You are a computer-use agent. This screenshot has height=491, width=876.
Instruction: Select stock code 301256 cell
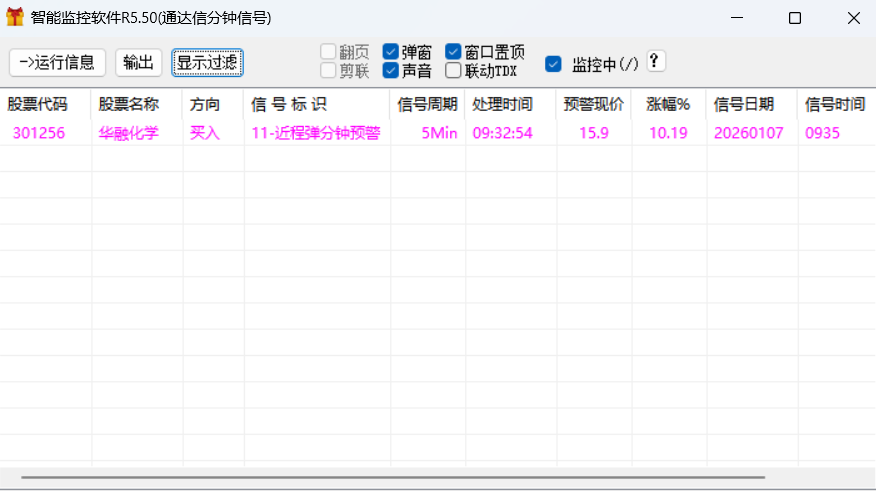(x=39, y=133)
